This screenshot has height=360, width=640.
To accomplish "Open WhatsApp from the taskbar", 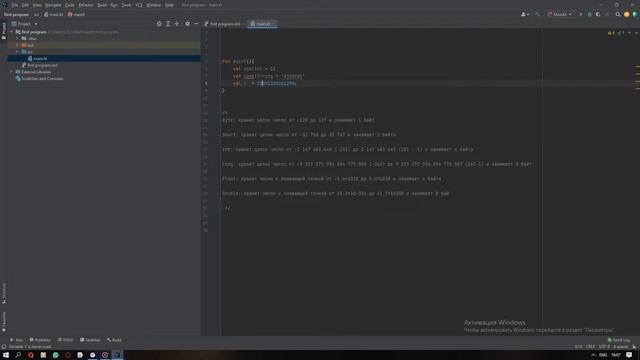I will (56, 355).
